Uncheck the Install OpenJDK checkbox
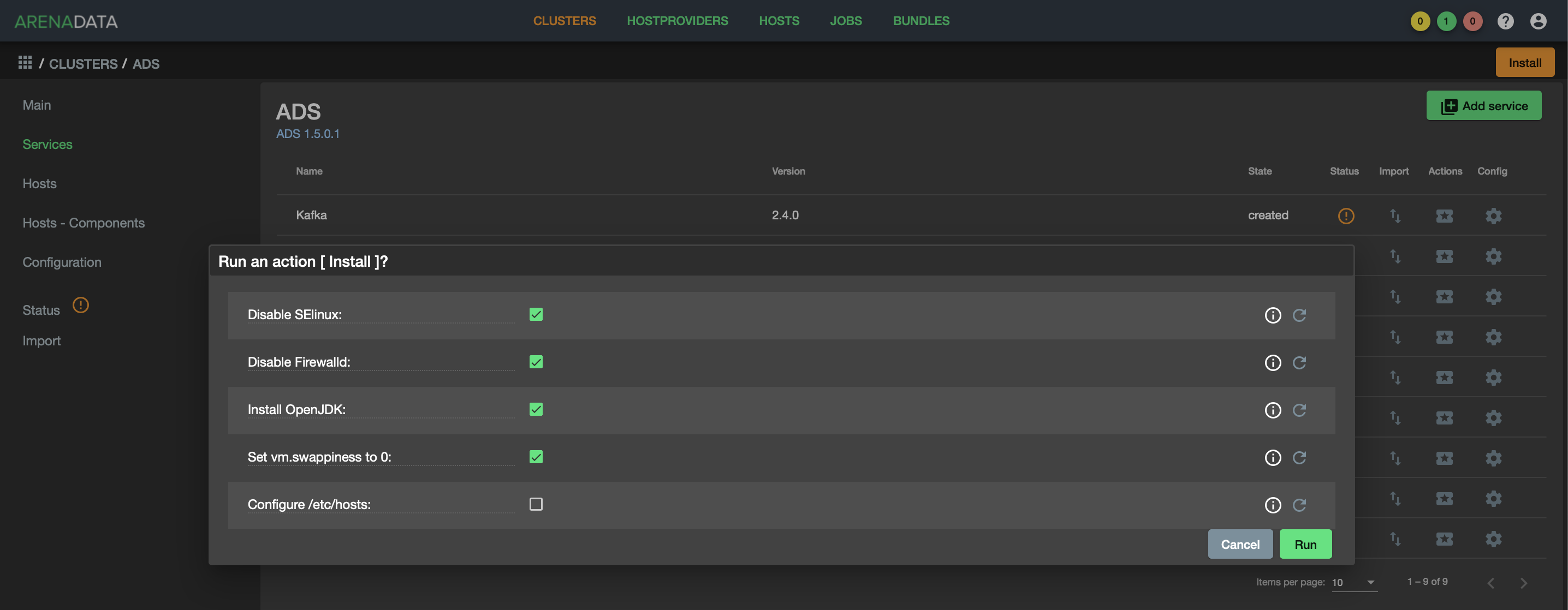Screen dimensions: 1568x610 point(536,409)
